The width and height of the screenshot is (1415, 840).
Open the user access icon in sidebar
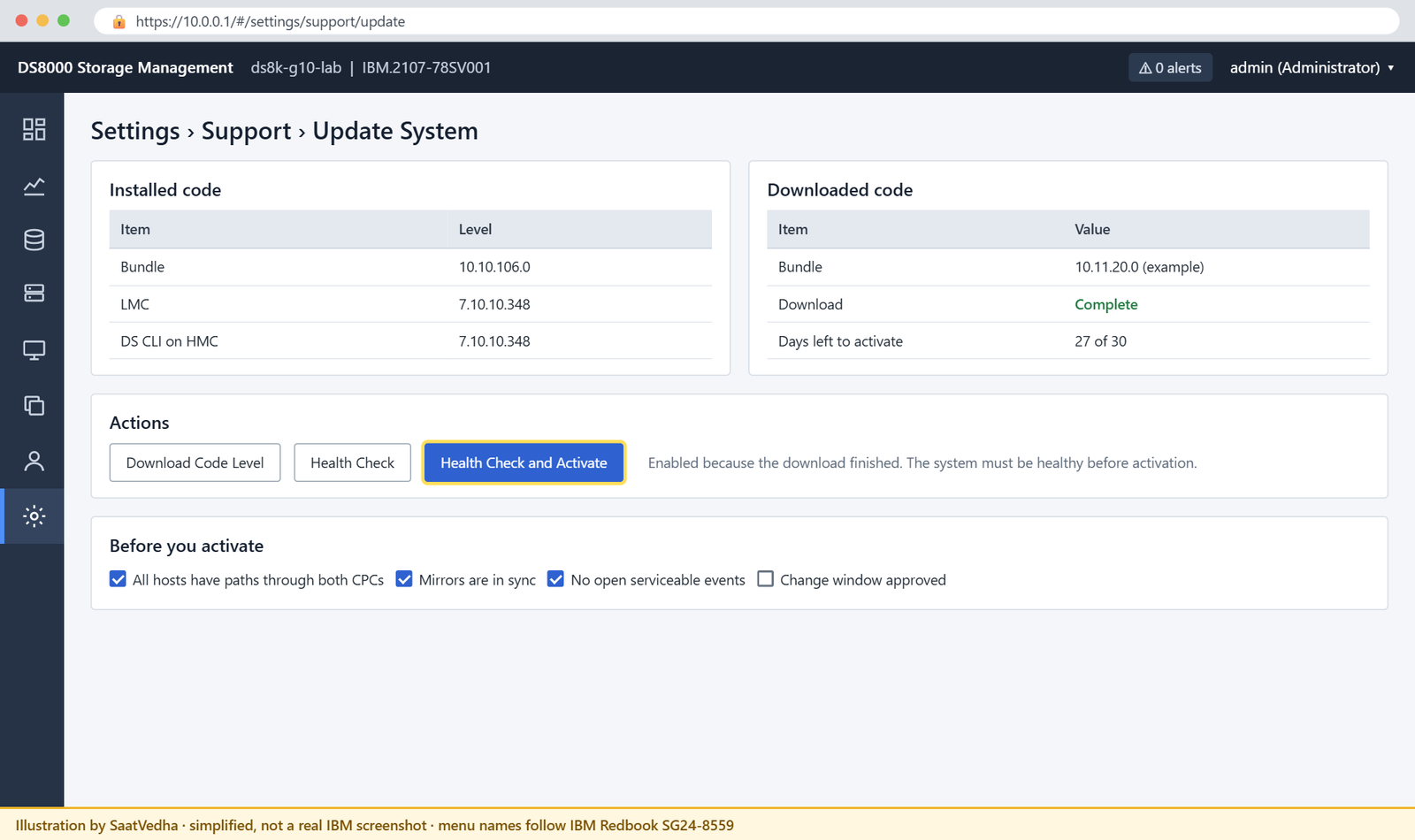pos(34,461)
